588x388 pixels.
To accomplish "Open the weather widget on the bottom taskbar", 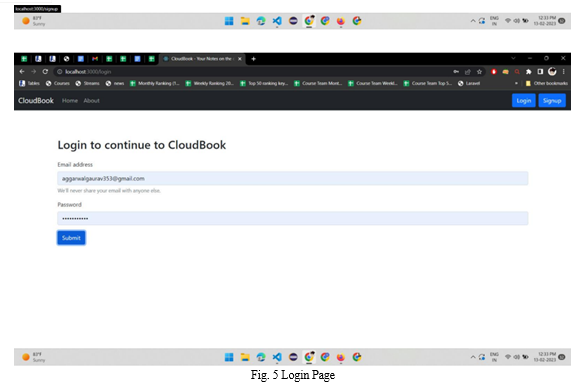I will point(34,357).
